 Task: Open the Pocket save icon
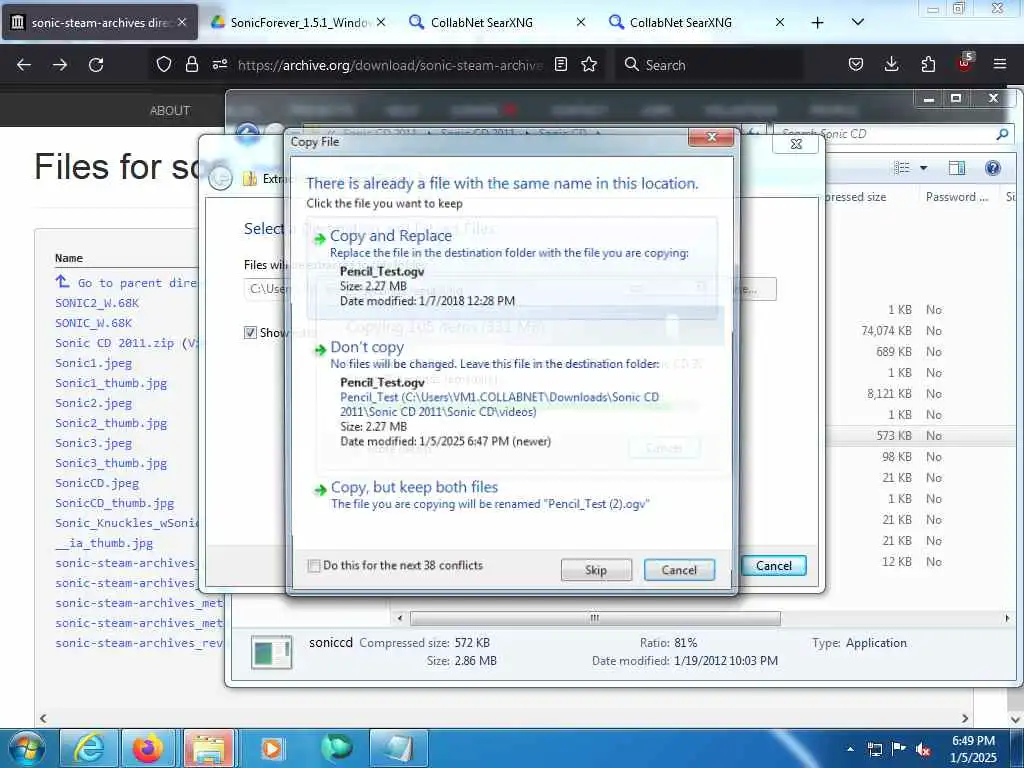[856, 64]
